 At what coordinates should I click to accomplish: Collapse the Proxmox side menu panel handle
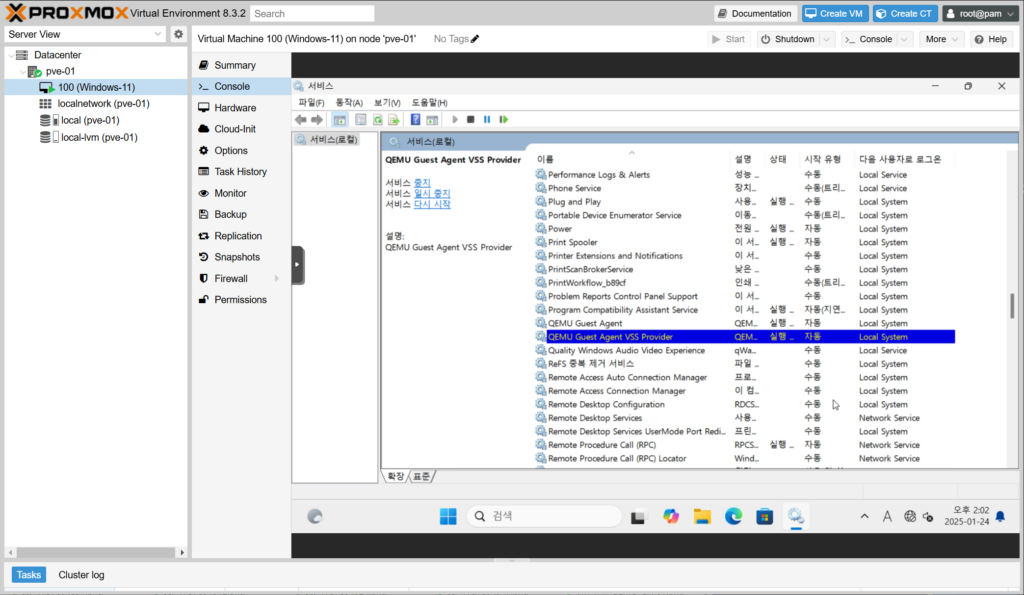click(298, 265)
